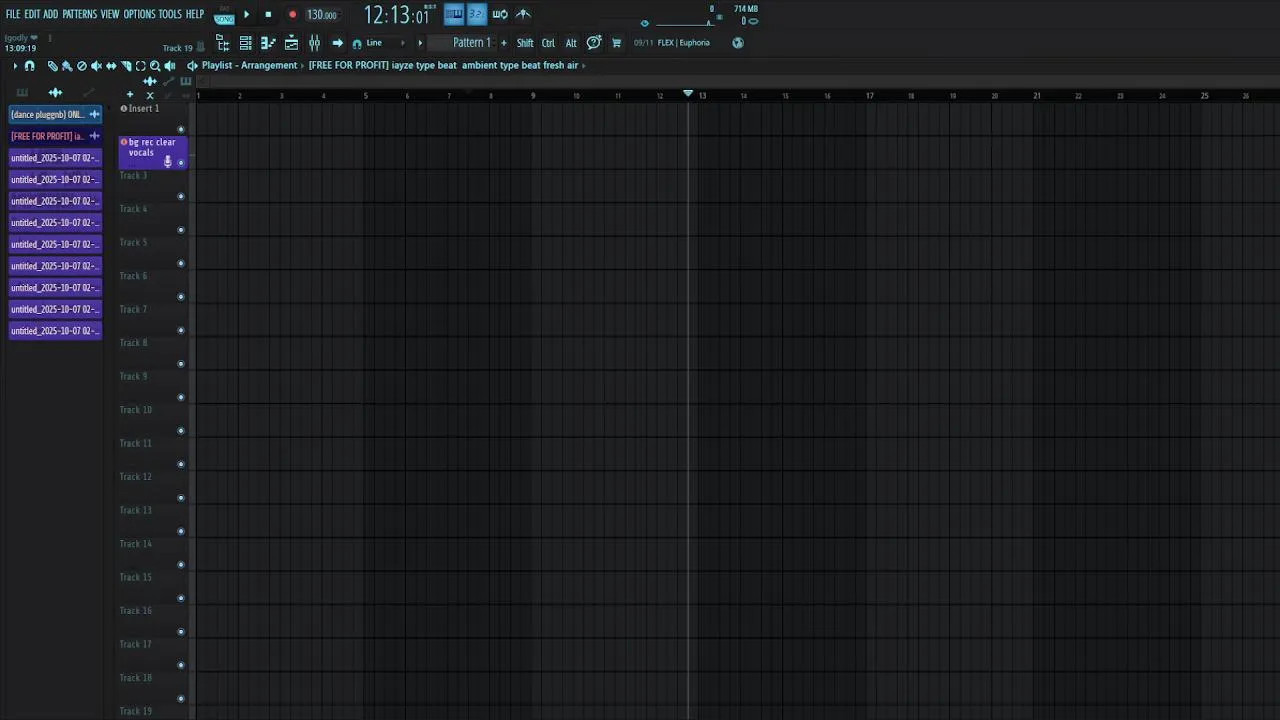Image resolution: width=1280 pixels, height=720 pixels.
Task: Open the PATTERNS menu
Action: coord(79,14)
